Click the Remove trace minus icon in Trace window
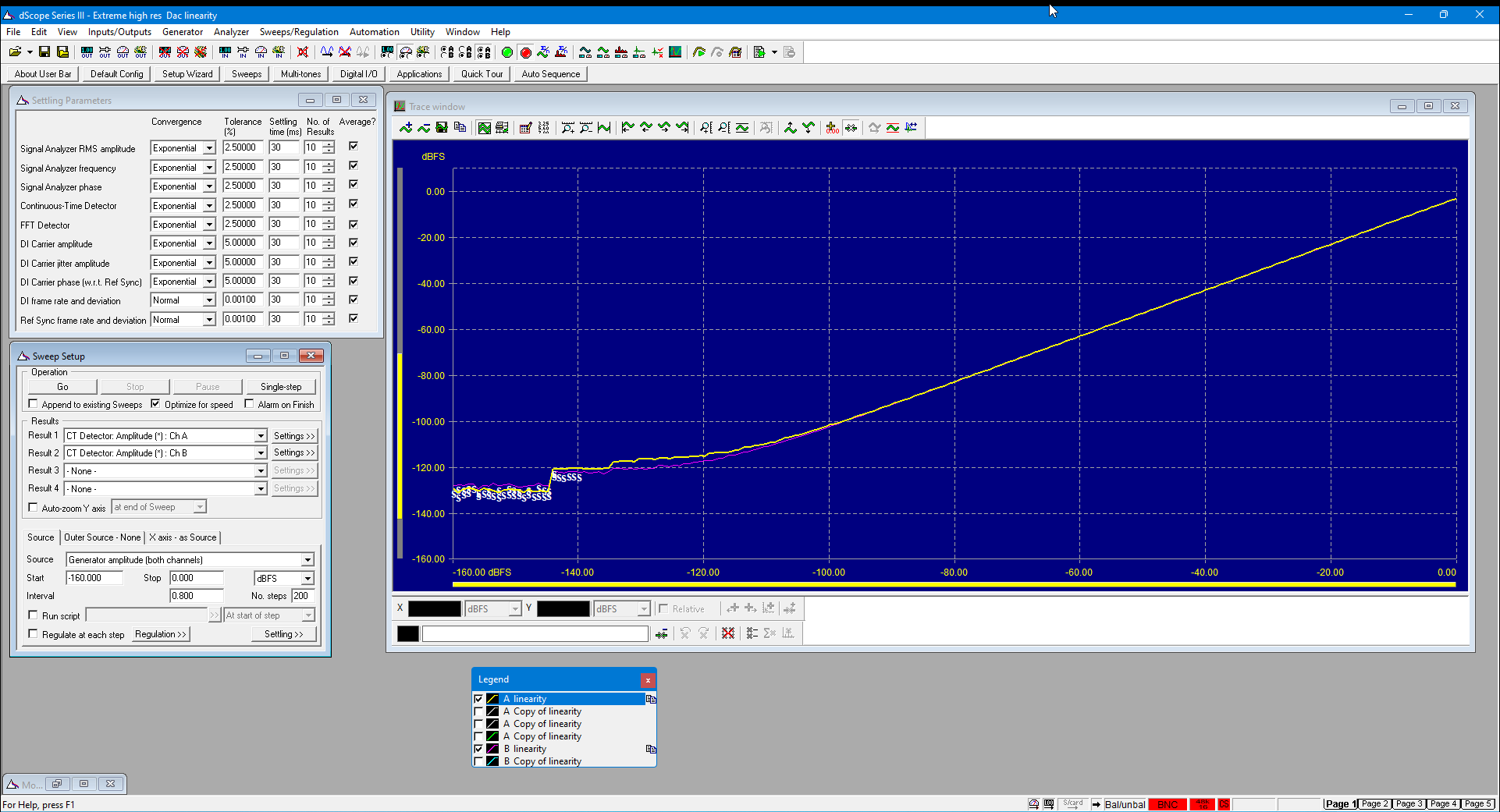 point(424,128)
